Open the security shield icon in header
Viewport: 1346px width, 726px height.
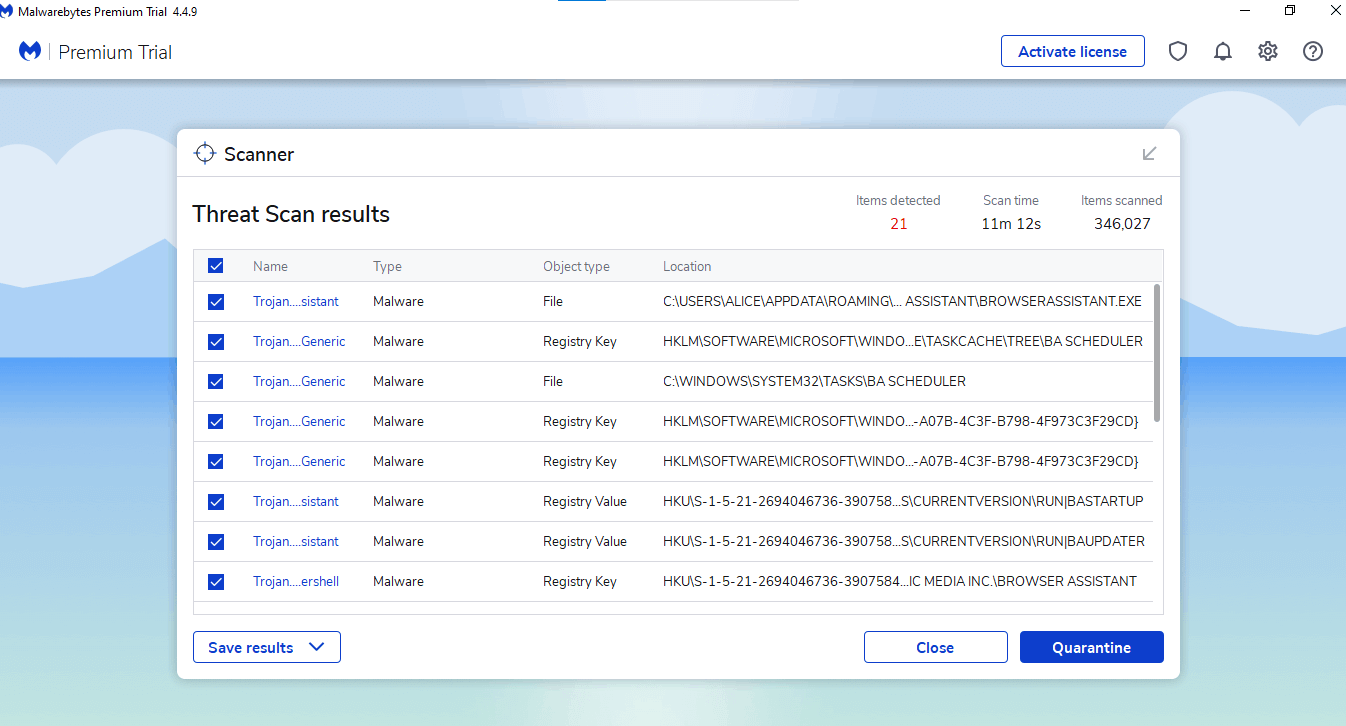pos(1178,52)
